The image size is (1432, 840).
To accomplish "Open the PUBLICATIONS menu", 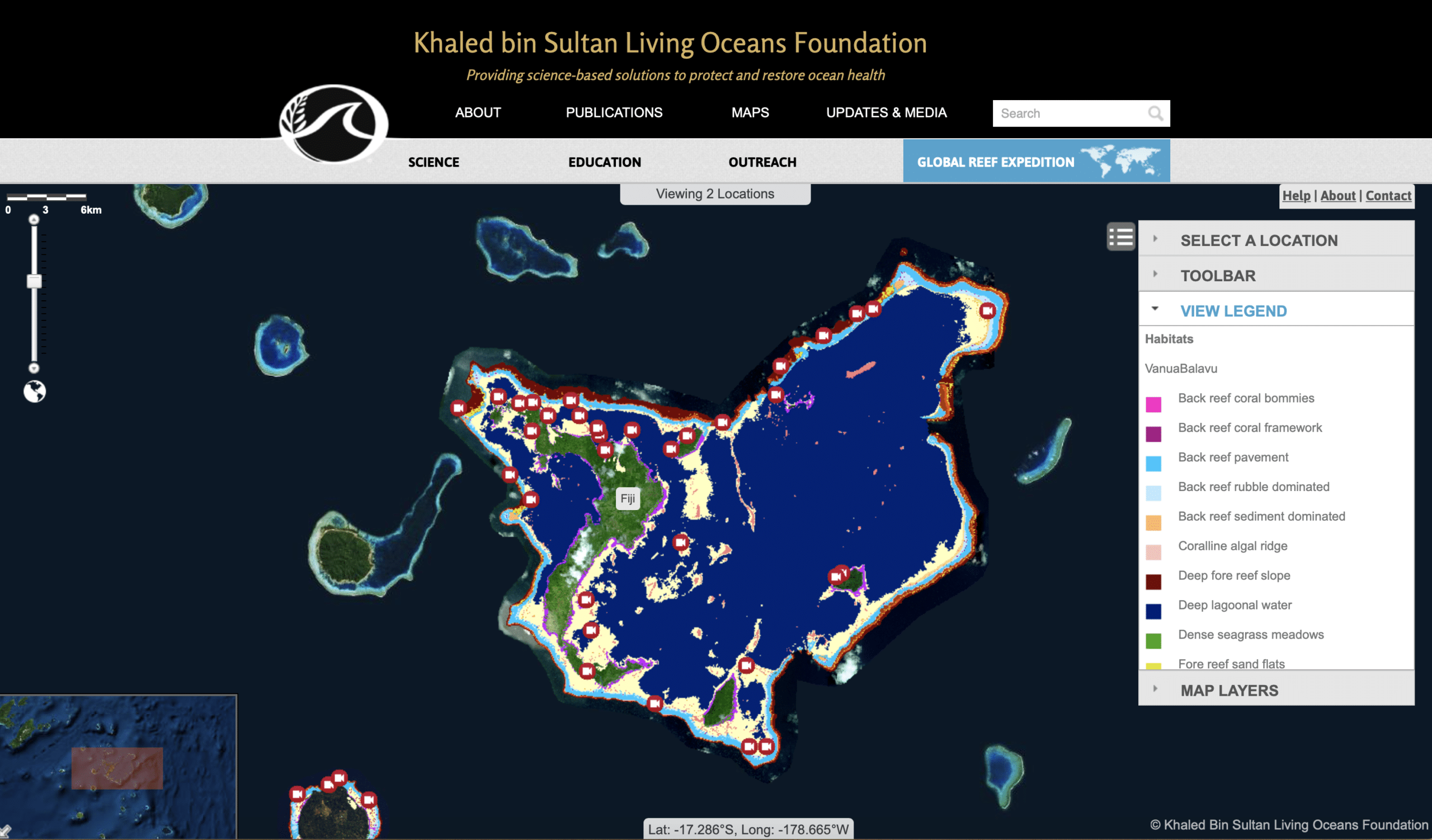I will pos(614,112).
